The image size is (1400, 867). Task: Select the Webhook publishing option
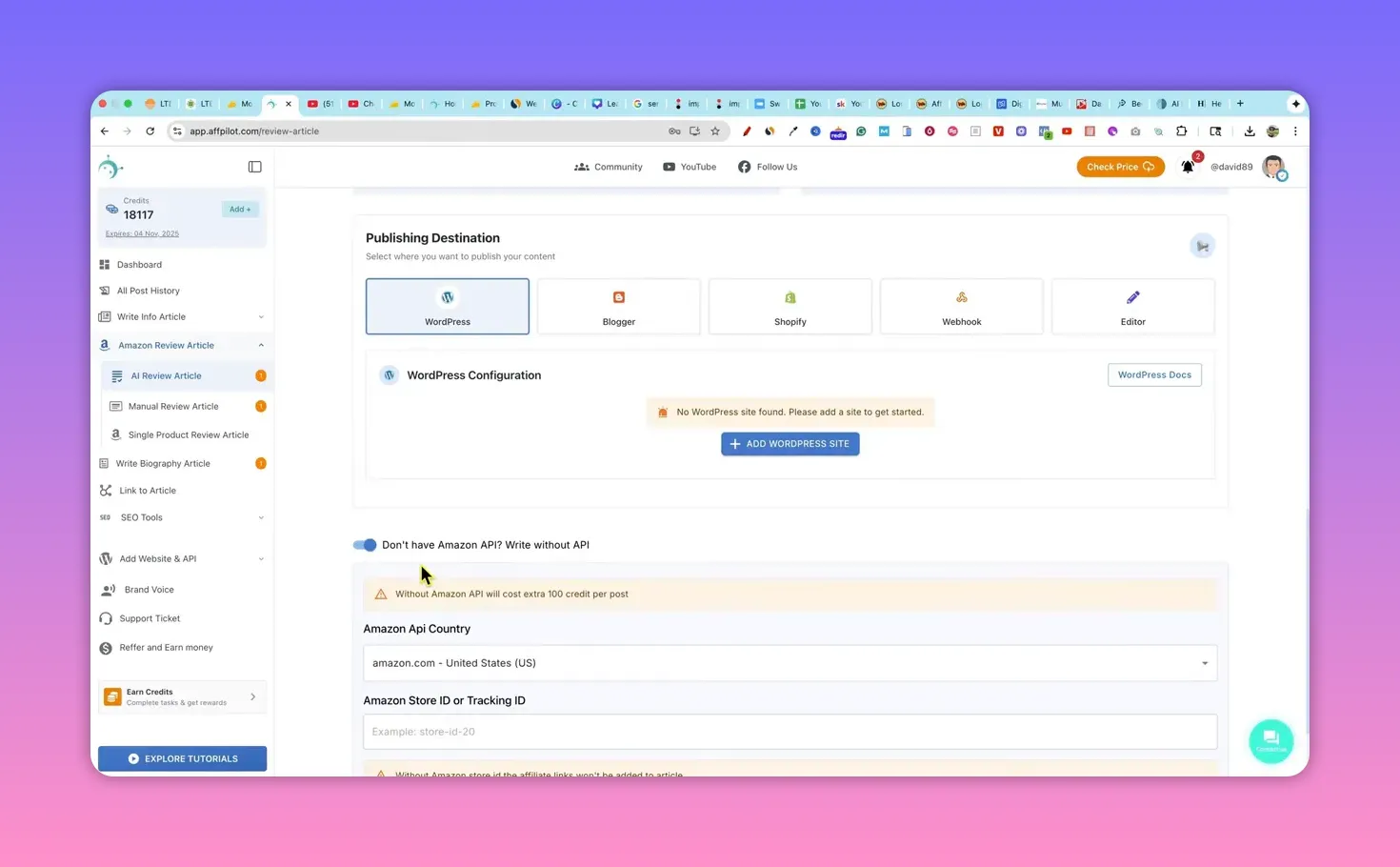[x=961, y=306]
